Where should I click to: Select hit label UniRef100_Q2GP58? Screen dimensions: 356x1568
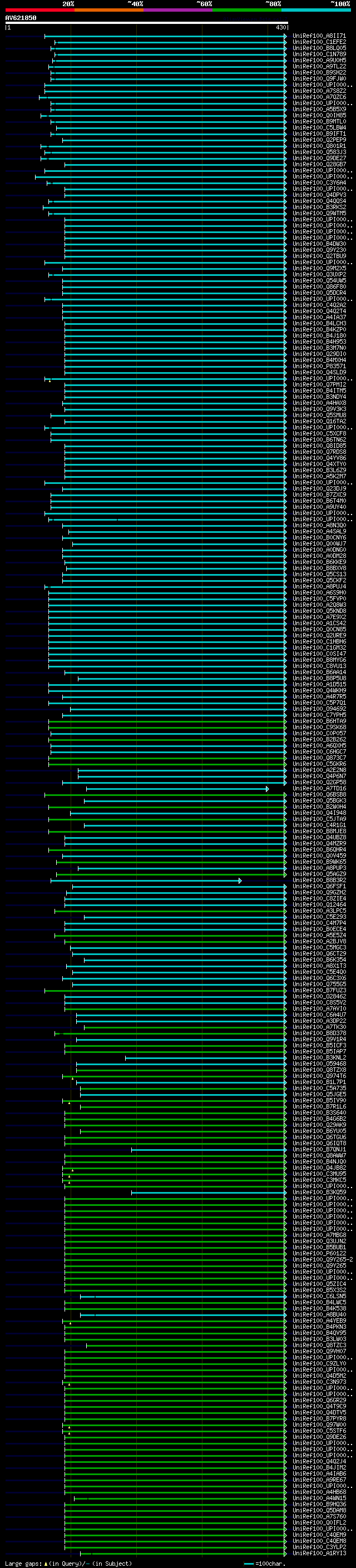pyautogui.click(x=319, y=783)
